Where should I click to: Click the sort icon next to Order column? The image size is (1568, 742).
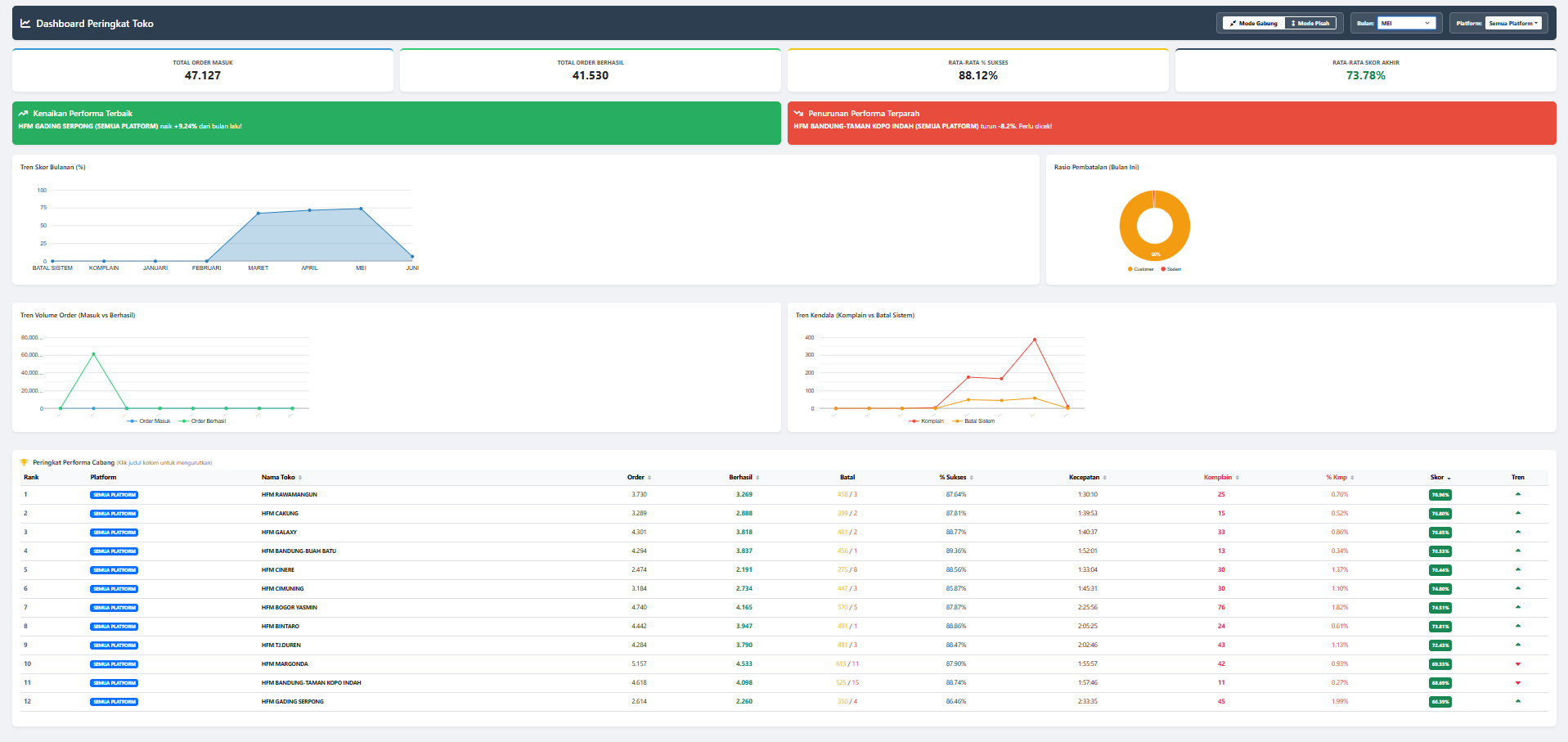[649, 478]
